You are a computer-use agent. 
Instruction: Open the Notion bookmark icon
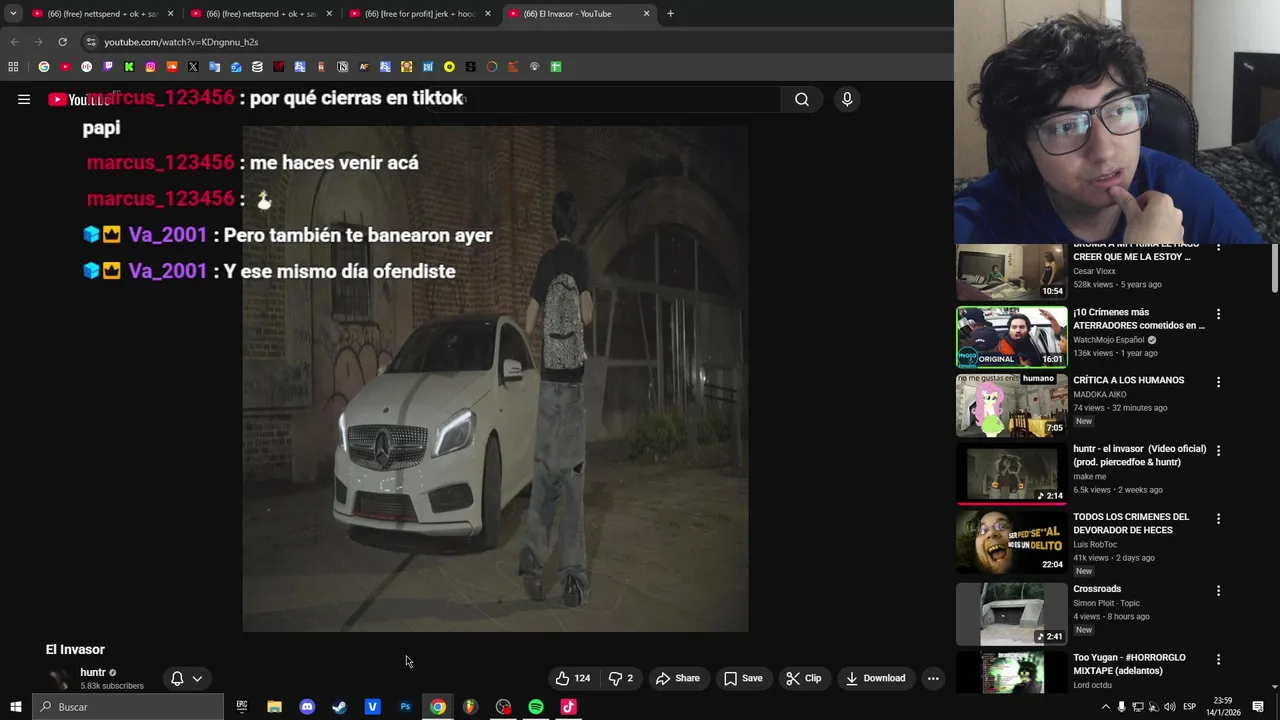(343, 67)
